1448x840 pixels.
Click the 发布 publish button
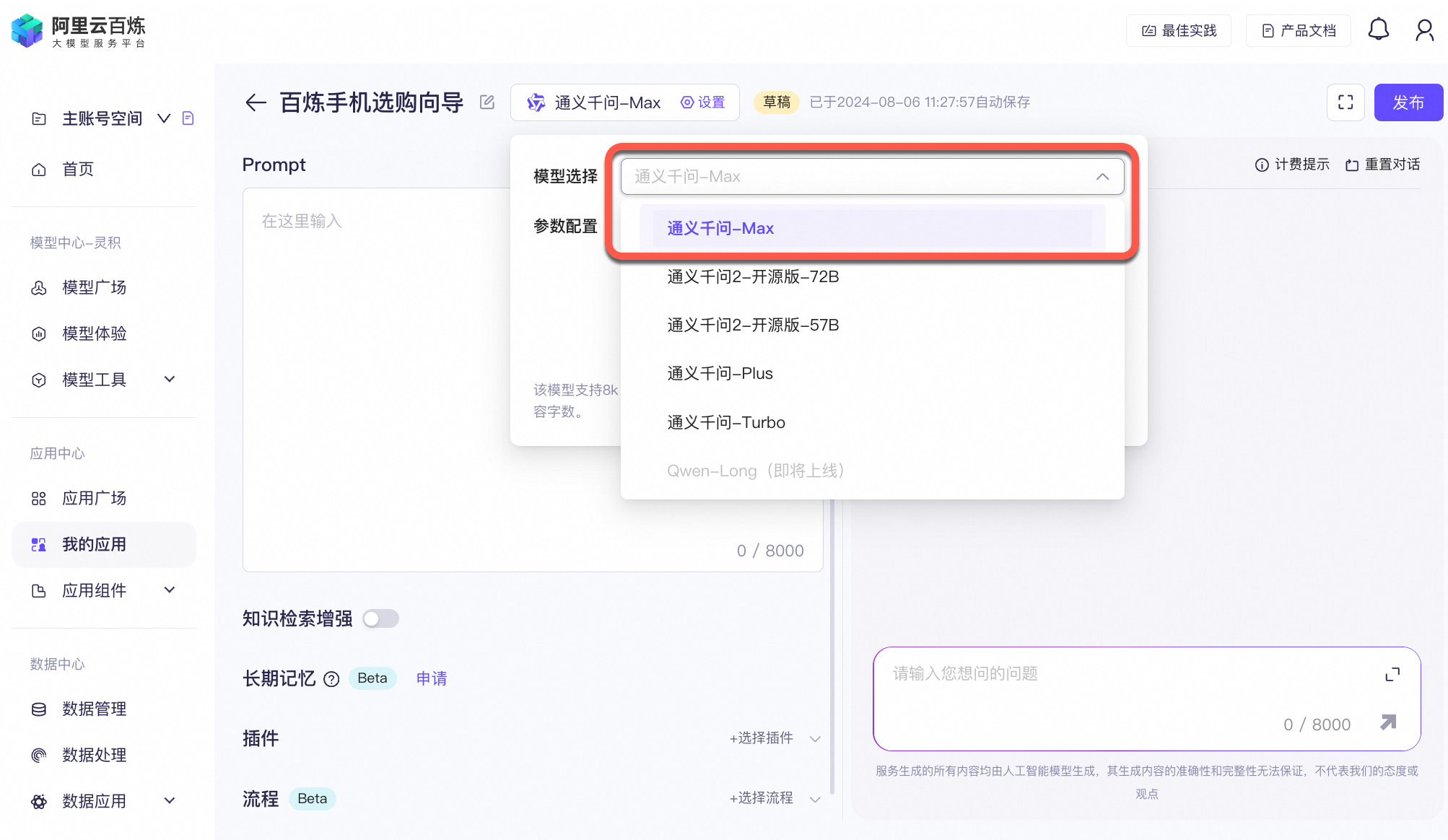[1408, 102]
